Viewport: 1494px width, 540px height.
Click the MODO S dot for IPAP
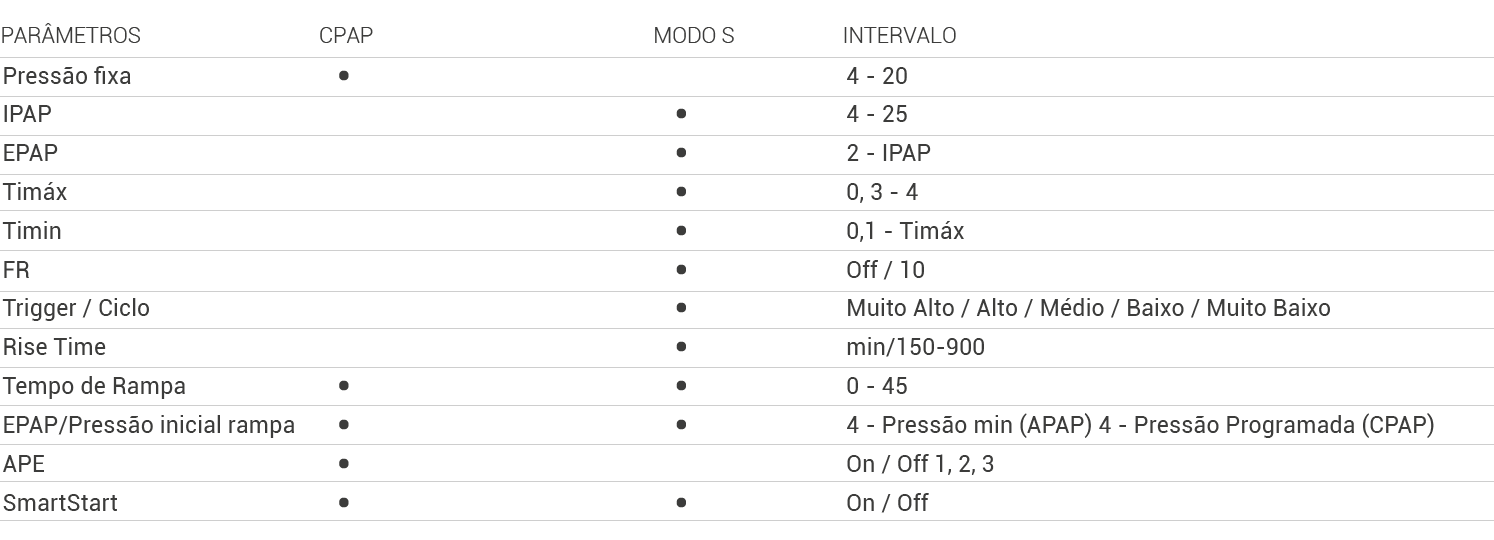point(681,114)
